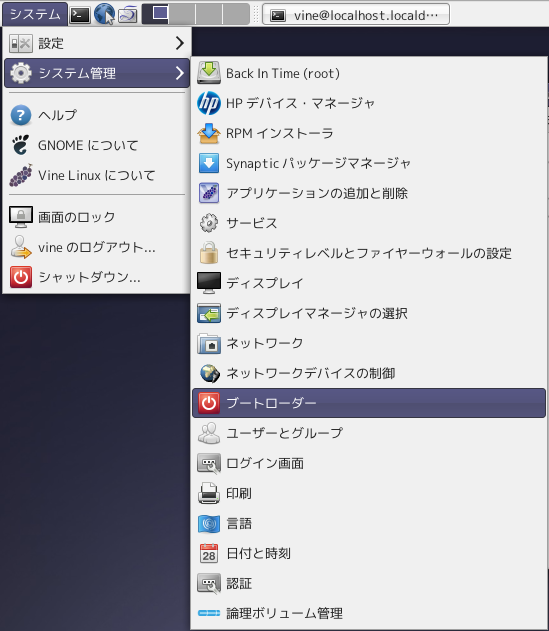The image size is (549, 631).
Task: Click the RPM インストーラ icon
Action: coord(208,133)
